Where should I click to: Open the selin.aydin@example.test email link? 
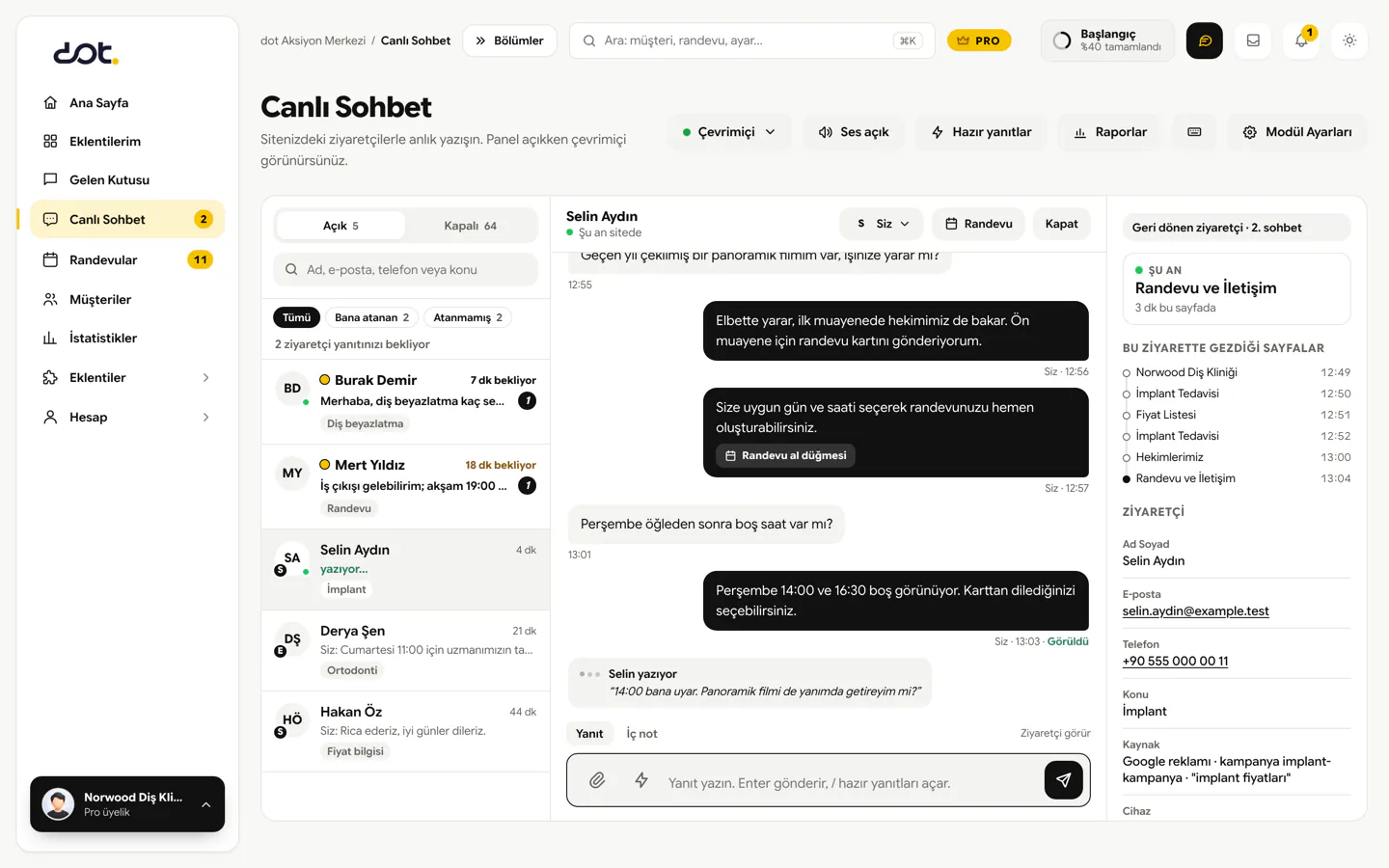point(1195,611)
